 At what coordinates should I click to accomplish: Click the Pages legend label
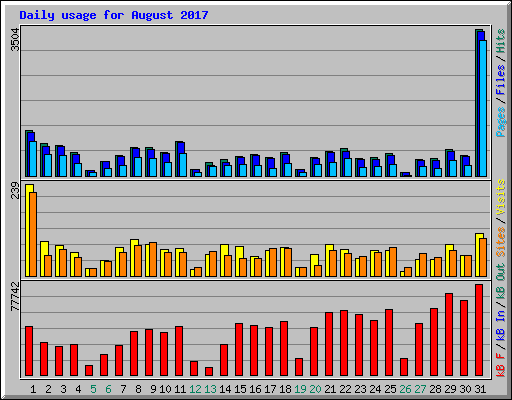[501, 122]
